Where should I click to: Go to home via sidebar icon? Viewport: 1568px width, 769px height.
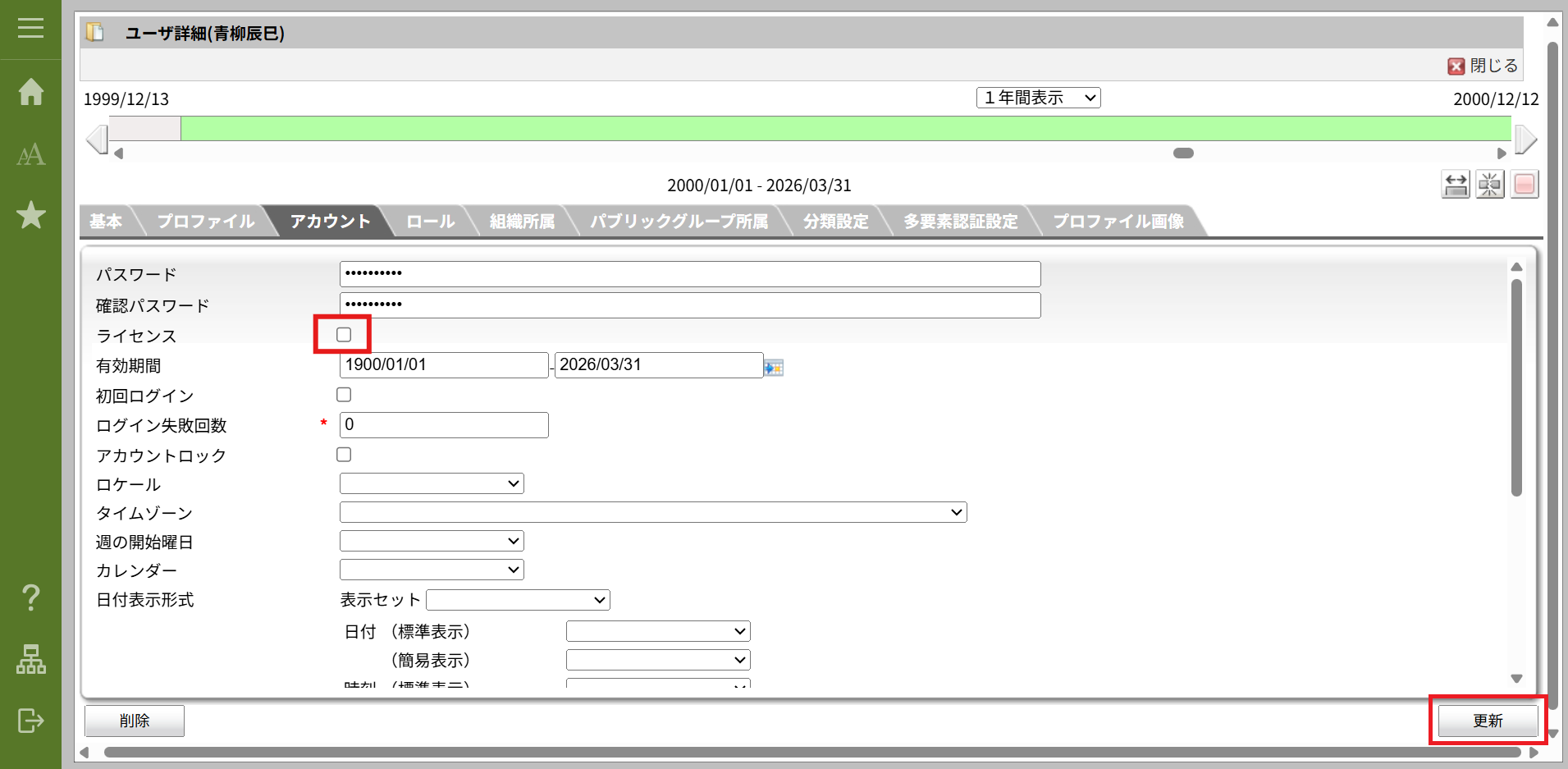tap(30, 91)
